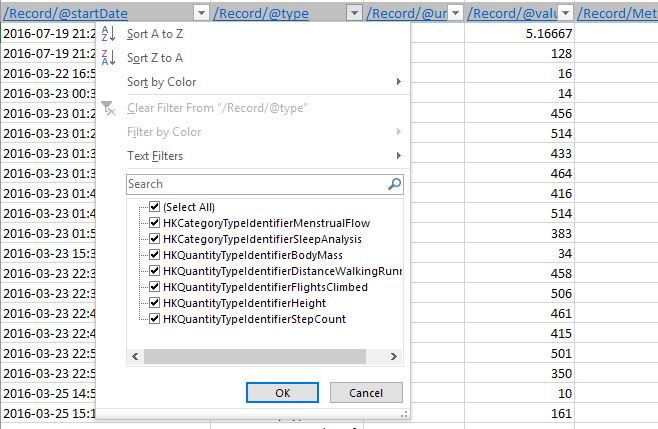
Task: Click the Cancel button
Action: point(366,392)
